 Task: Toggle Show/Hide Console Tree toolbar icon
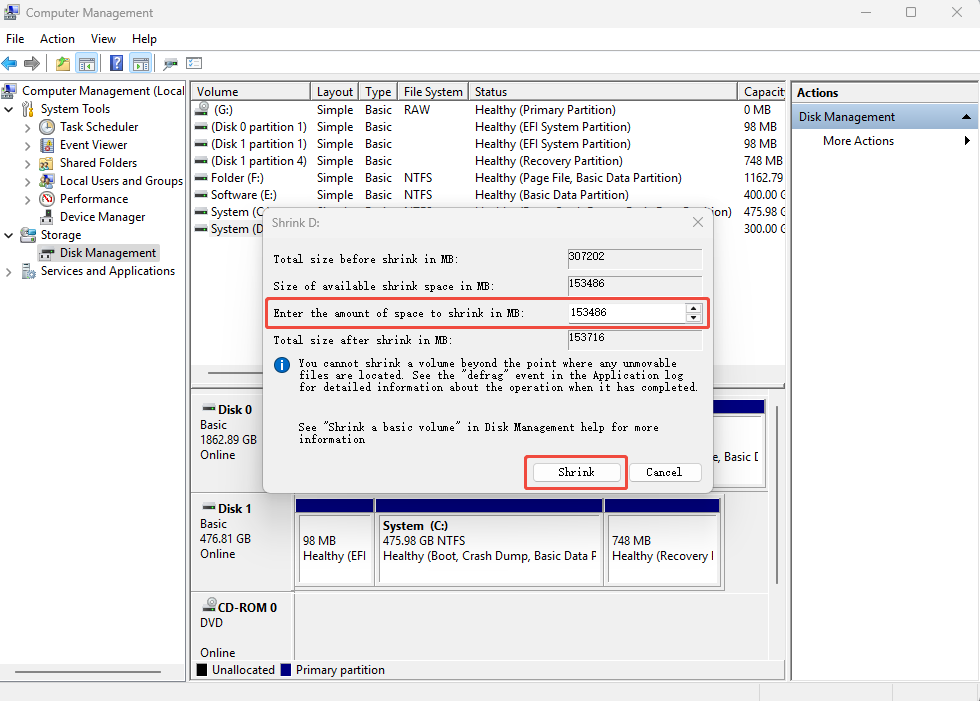(87, 64)
